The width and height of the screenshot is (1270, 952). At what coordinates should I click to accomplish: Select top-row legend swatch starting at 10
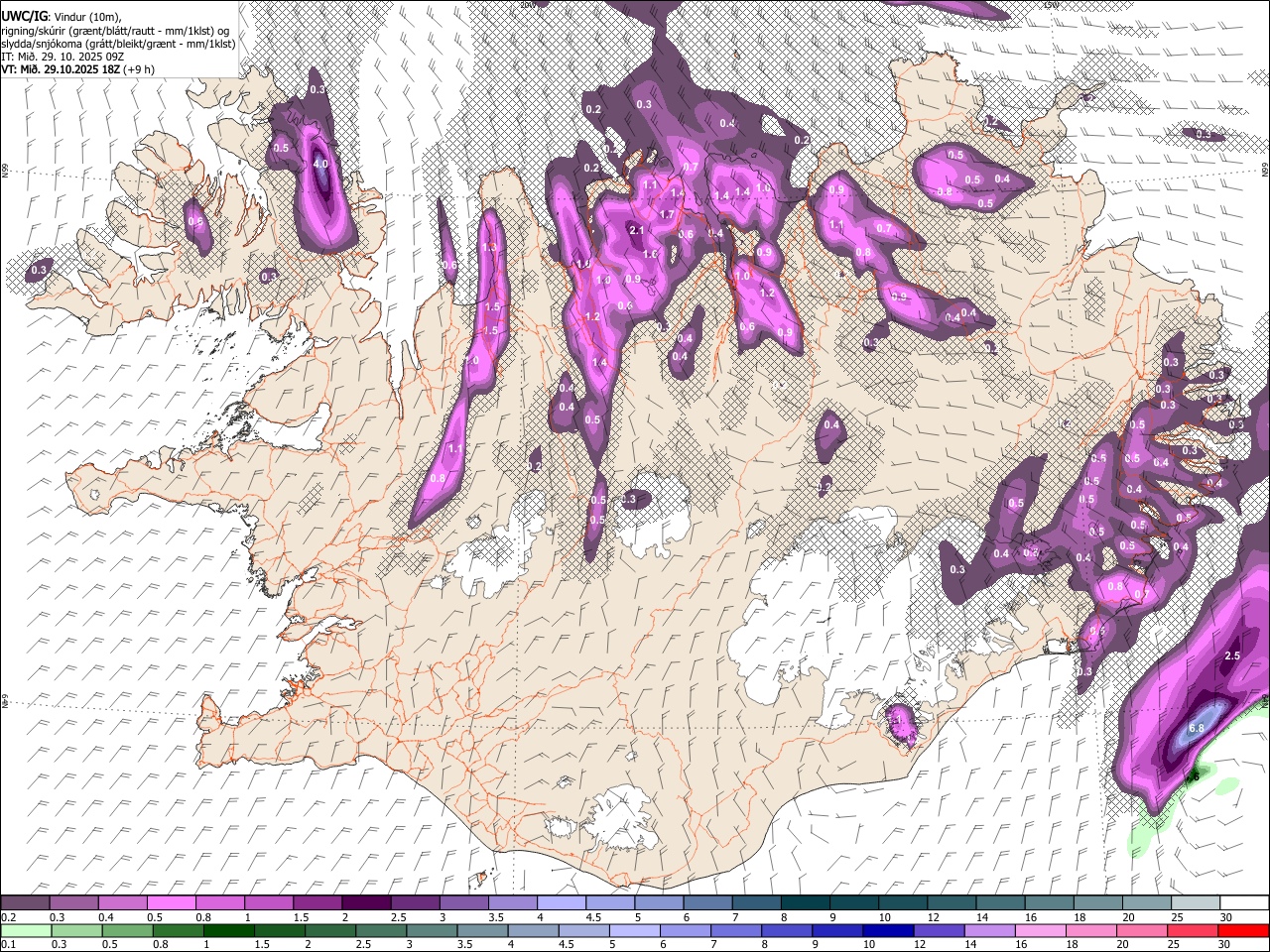tap(903, 902)
